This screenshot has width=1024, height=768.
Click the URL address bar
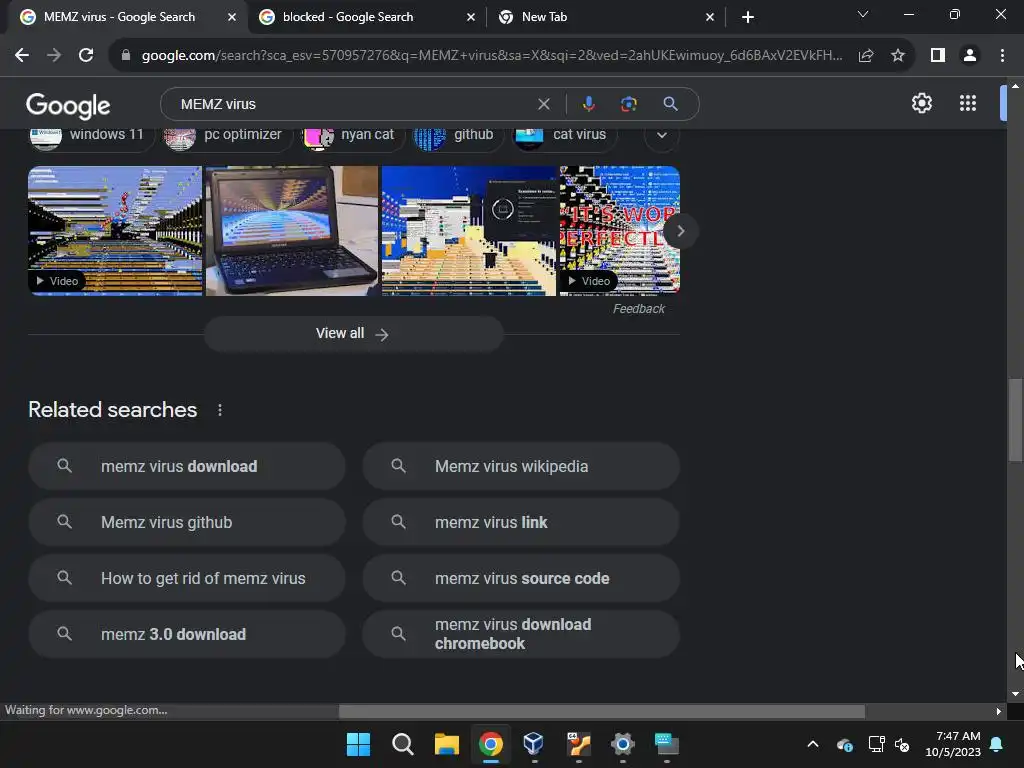(x=491, y=56)
